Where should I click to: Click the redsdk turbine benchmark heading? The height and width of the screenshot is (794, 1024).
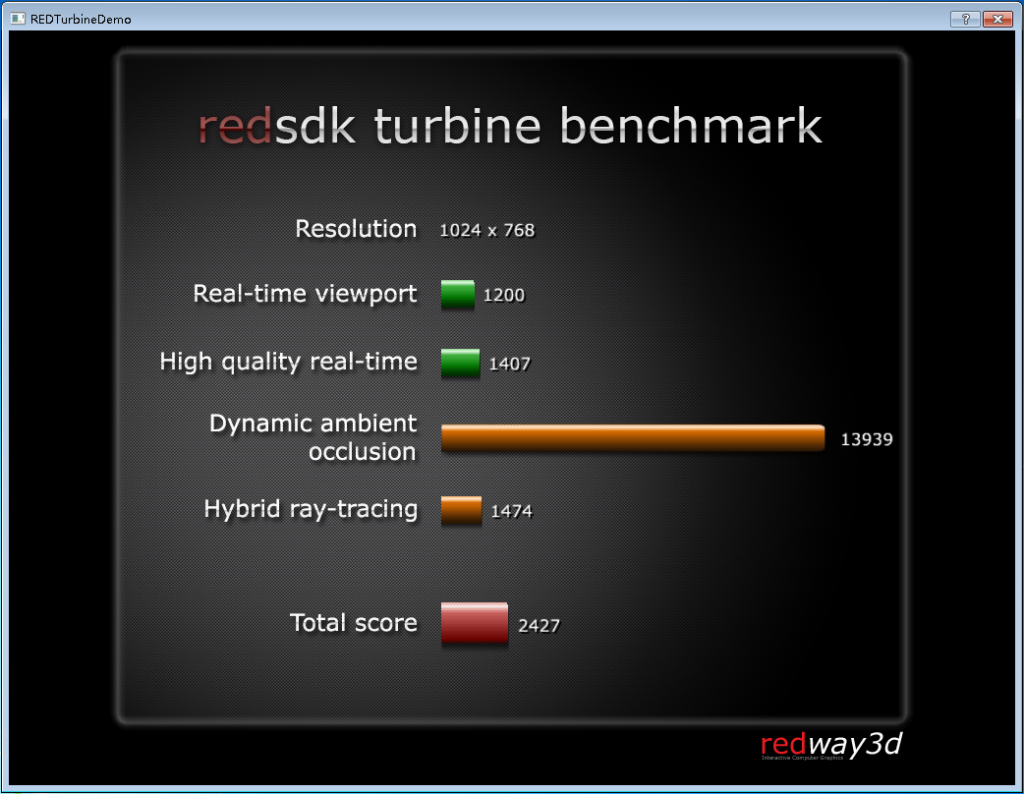pyautogui.click(x=510, y=127)
